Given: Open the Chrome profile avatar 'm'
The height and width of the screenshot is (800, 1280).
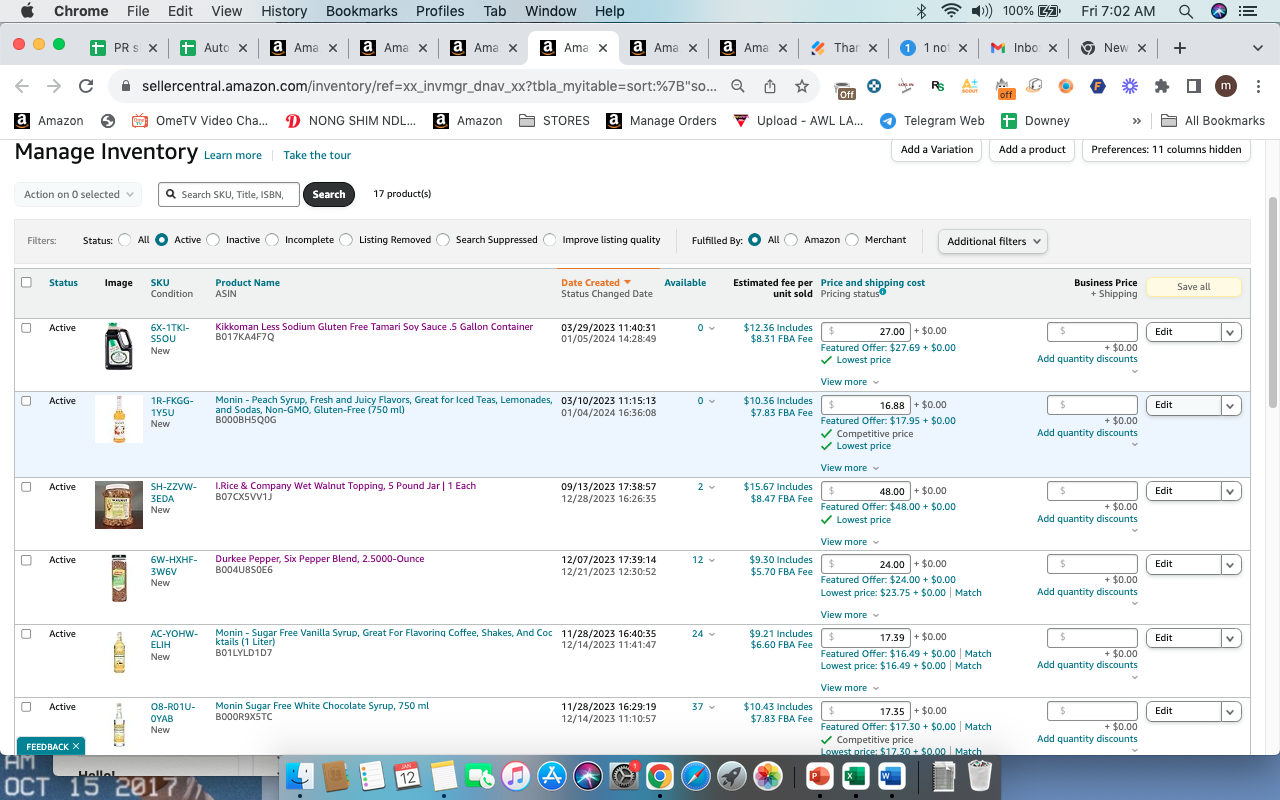Looking at the screenshot, I should click(1226, 87).
